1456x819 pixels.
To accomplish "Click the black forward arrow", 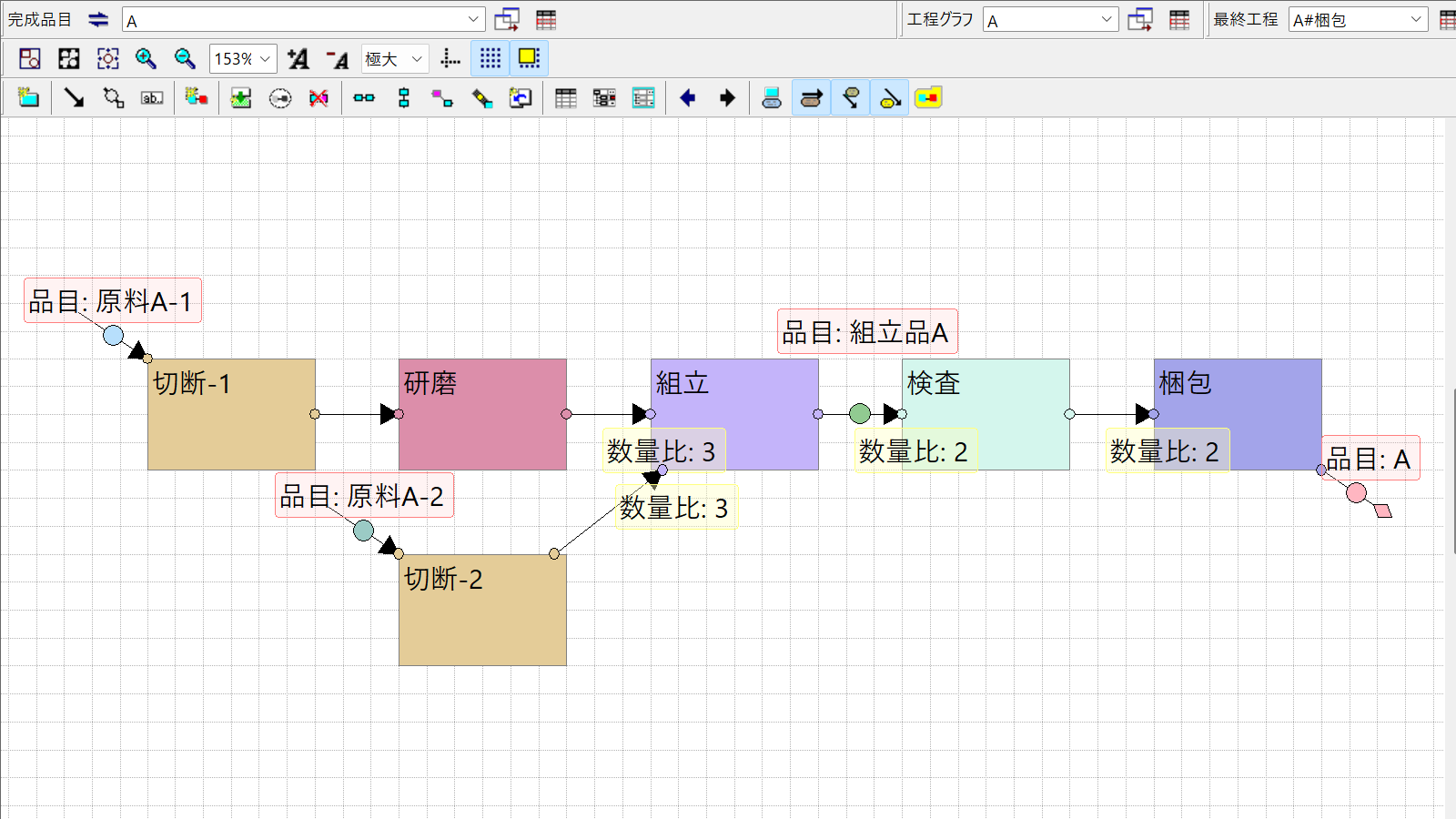I will [727, 97].
